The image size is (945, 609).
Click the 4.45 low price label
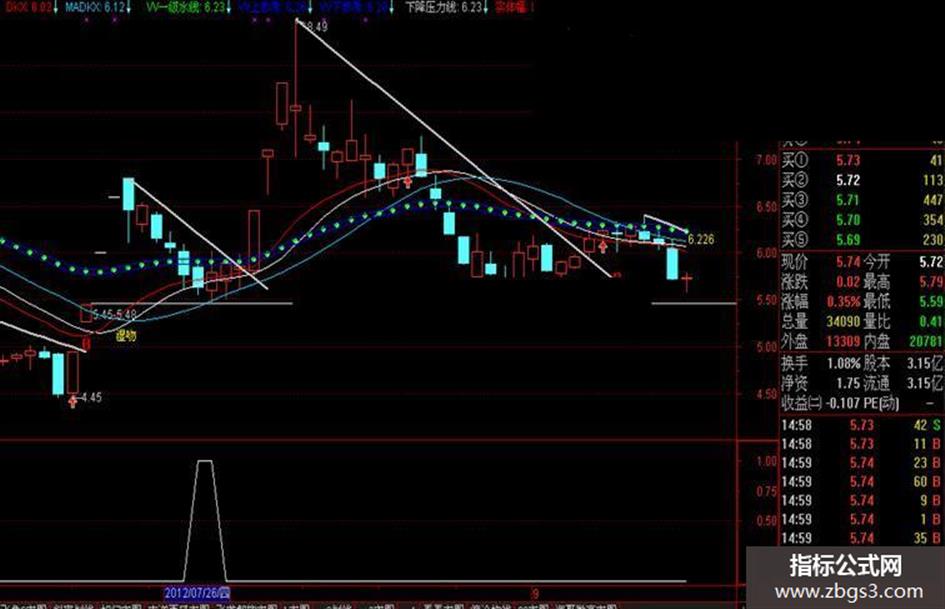[91, 397]
